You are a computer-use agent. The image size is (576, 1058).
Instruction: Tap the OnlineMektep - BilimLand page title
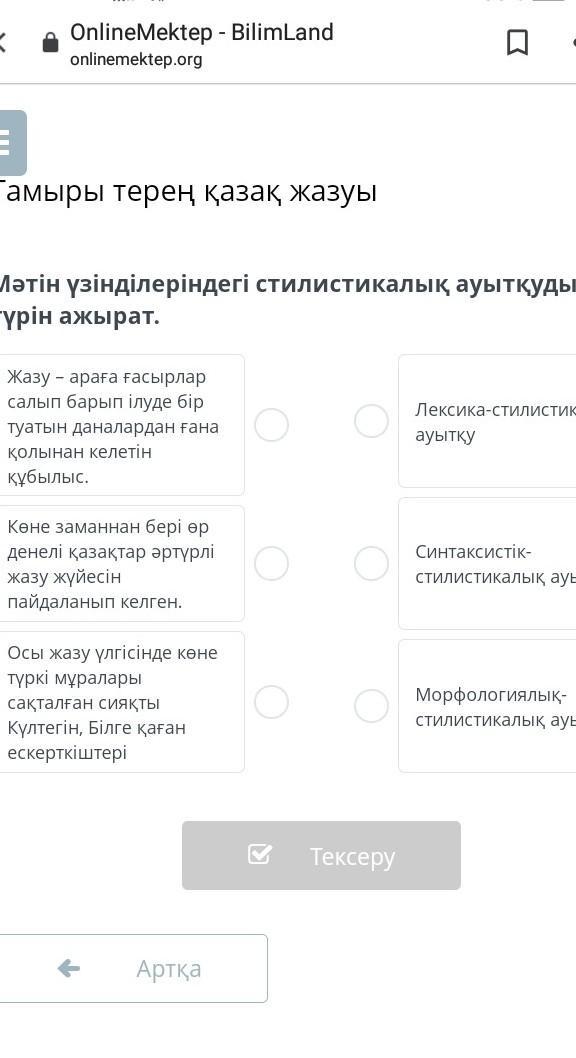tap(202, 32)
